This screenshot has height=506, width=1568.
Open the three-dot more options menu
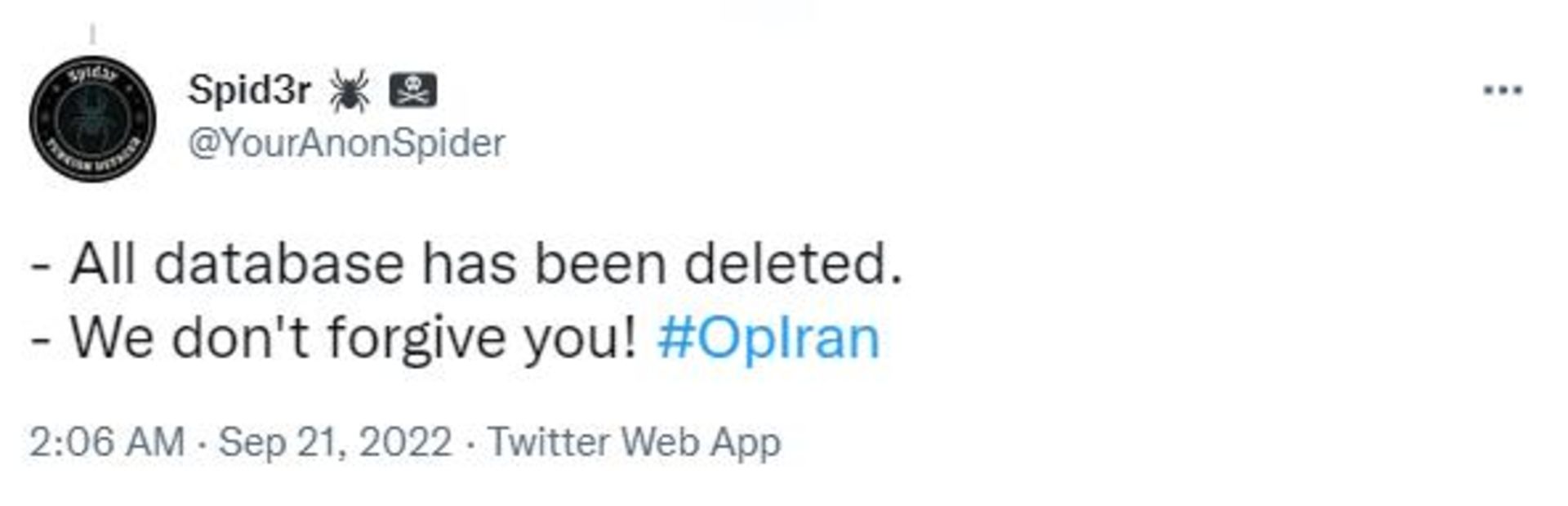(x=1503, y=90)
